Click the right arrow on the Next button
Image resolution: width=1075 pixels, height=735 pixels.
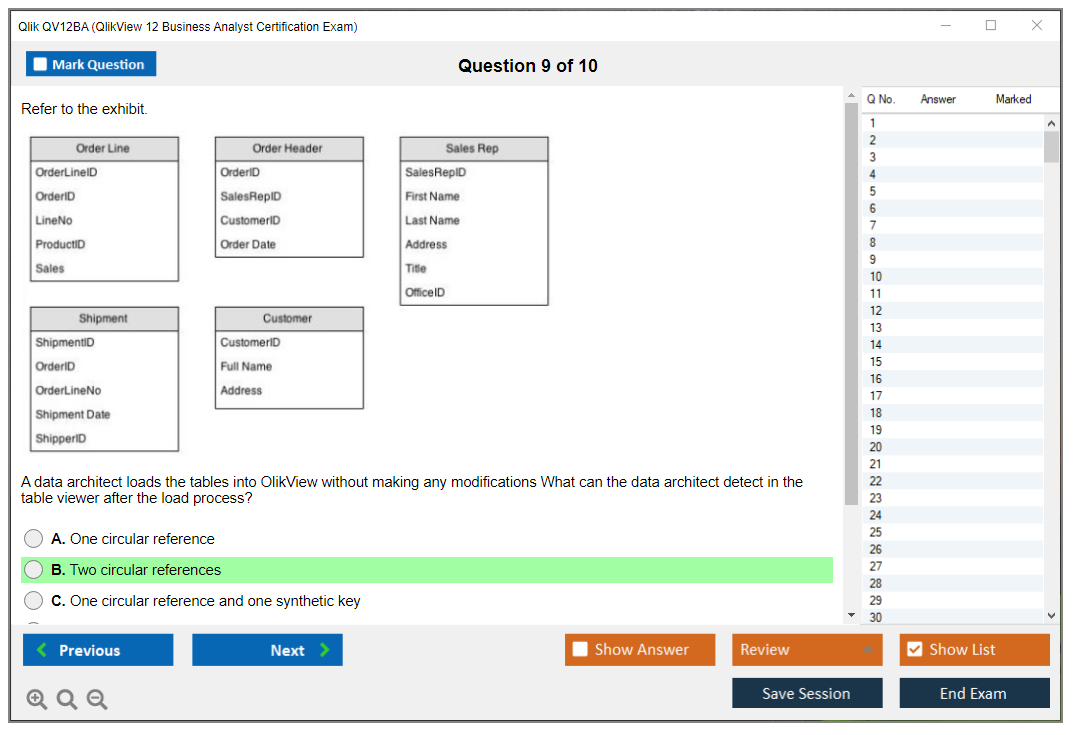(x=325, y=650)
